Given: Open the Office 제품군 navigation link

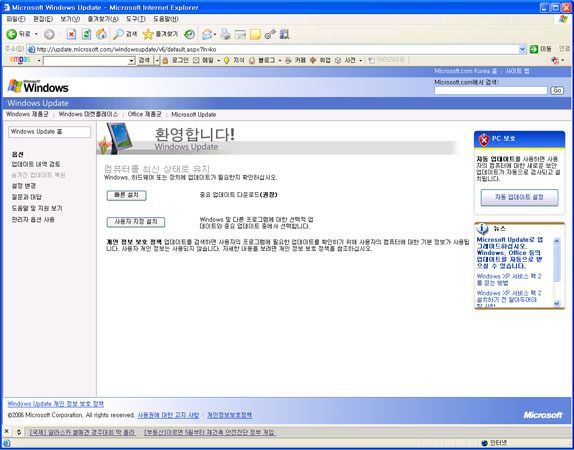Looking at the screenshot, I should [145, 114].
